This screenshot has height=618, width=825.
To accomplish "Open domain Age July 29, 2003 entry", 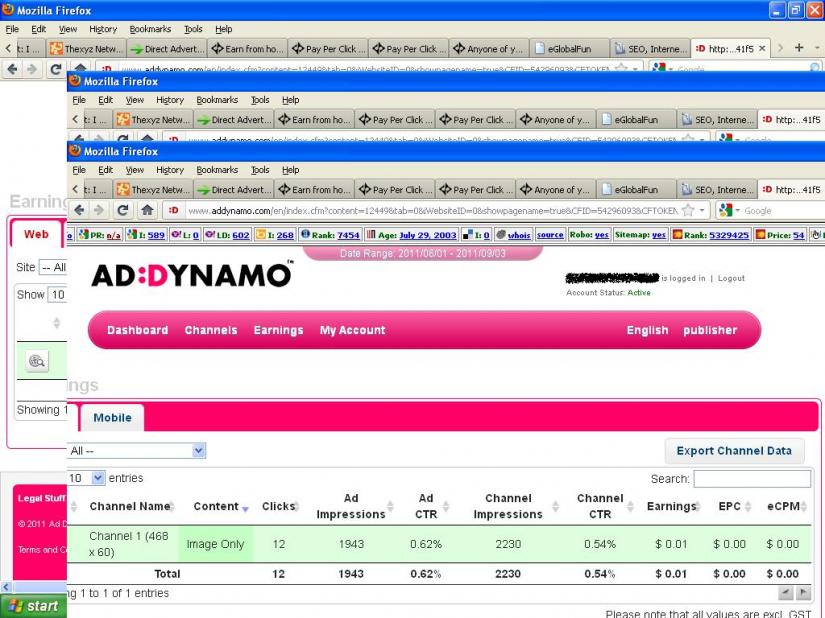I will (412, 235).
